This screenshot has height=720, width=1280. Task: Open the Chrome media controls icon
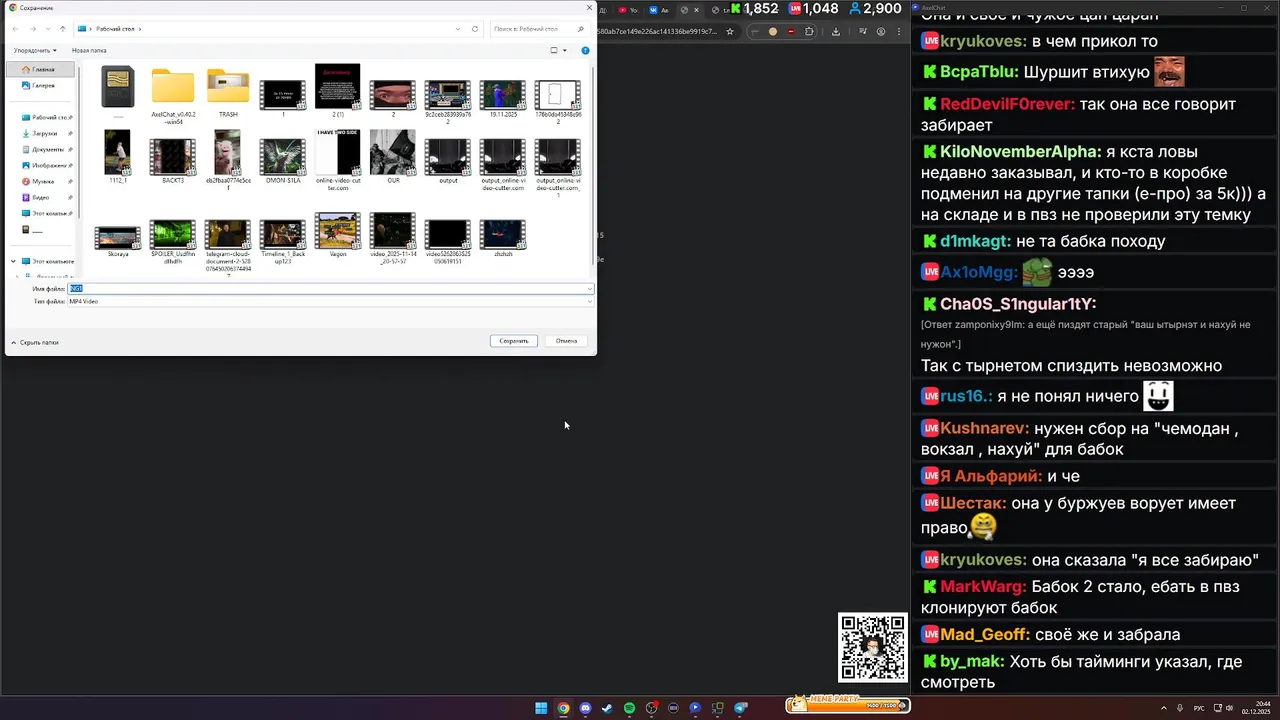click(x=862, y=31)
